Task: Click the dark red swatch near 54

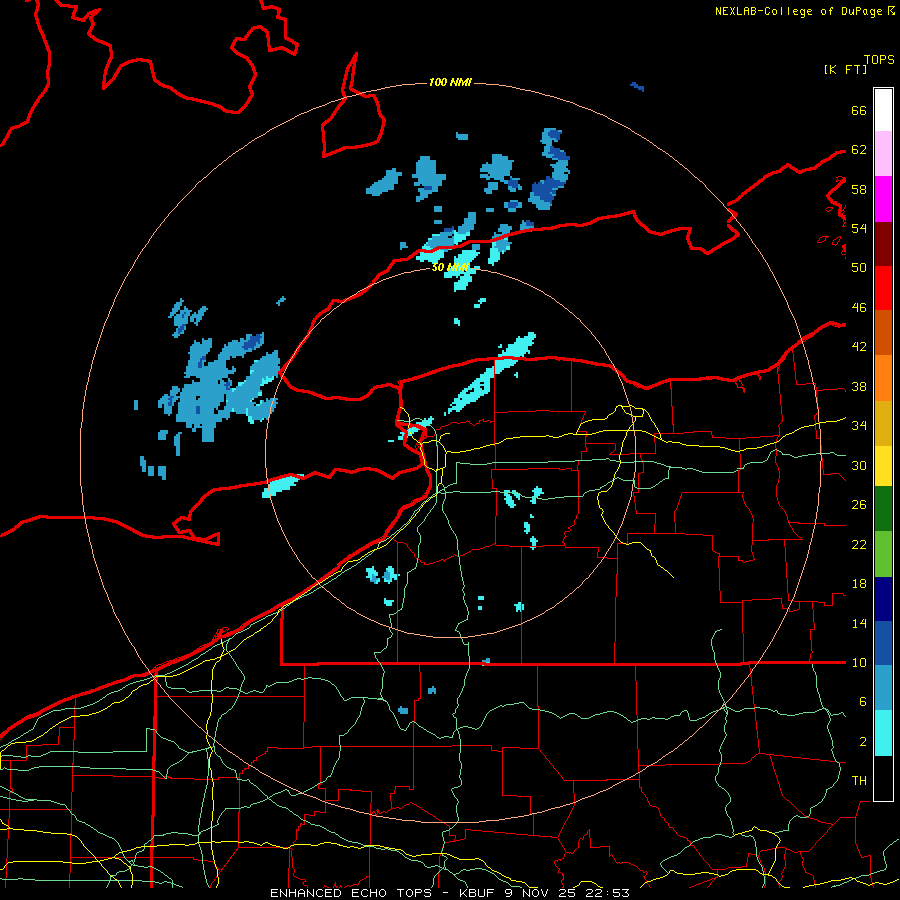Action: pyautogui.click(x=883, y=243)
